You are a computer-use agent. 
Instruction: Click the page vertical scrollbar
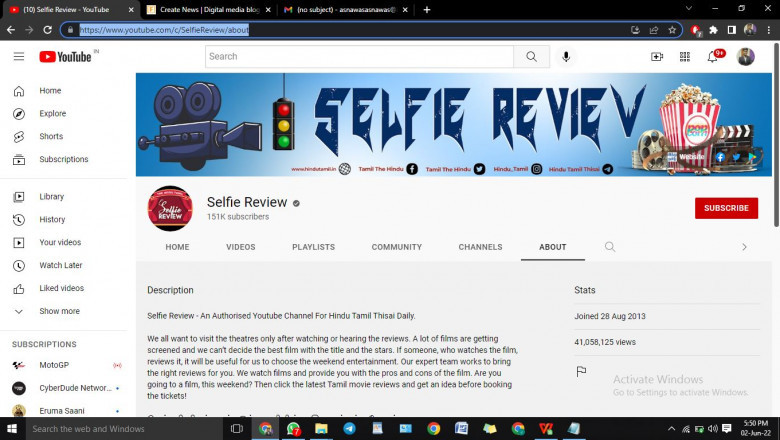[x=776, y=134]
